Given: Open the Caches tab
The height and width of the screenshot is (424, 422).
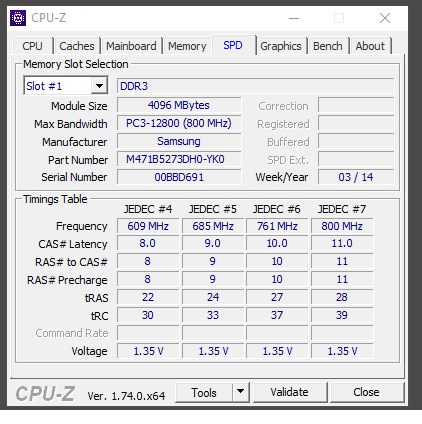Looking at the screenshot, I should pyautogui.click(x=77, y=46).
